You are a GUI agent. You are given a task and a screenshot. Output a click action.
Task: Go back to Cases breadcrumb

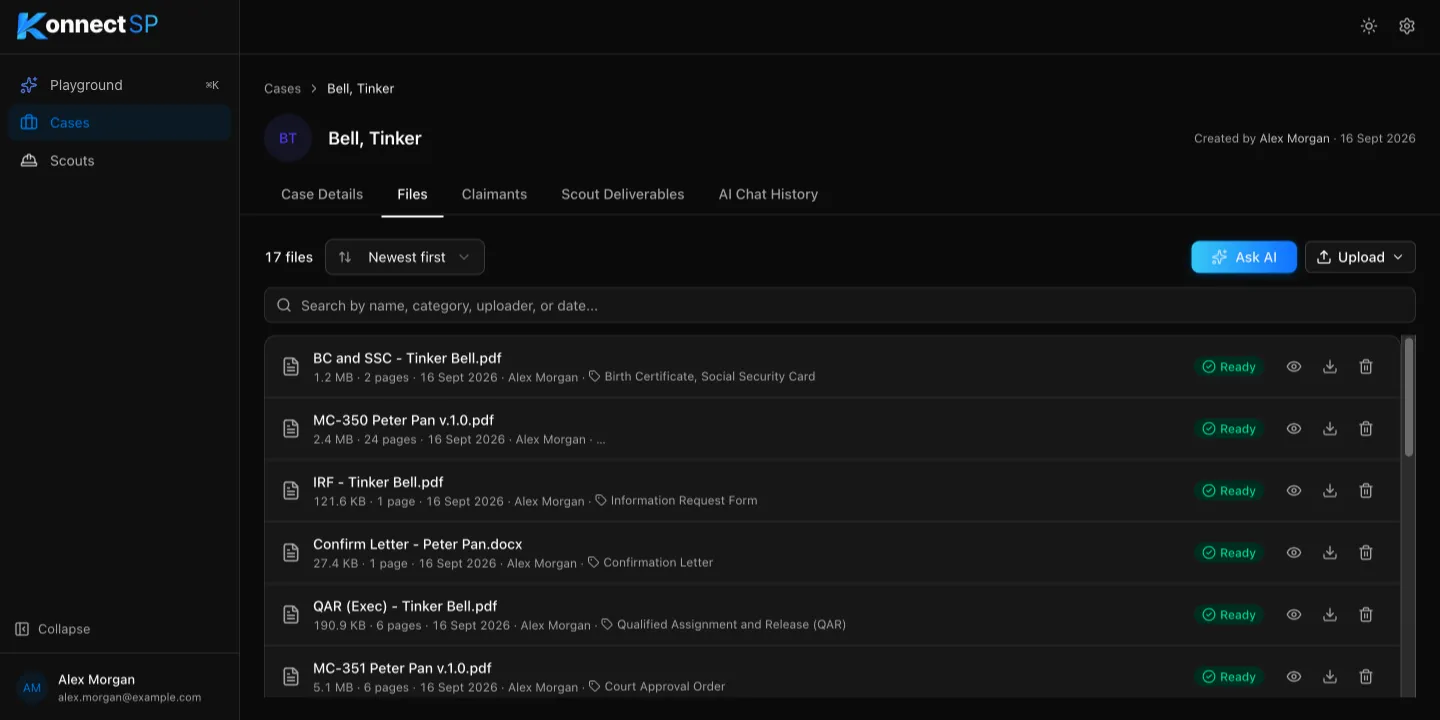pyautogui.click(x=282, y=88)
